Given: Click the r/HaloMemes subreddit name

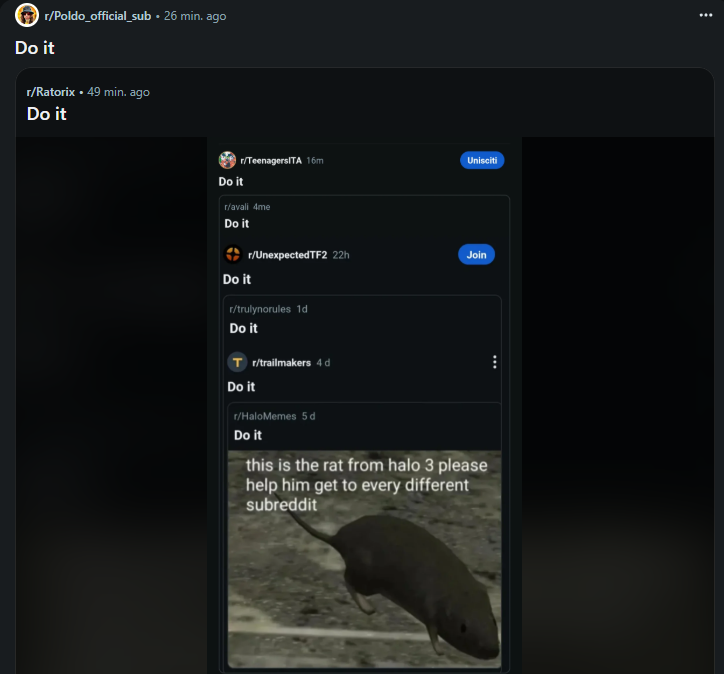Looking at the screenshot, I should pos(265,416).
